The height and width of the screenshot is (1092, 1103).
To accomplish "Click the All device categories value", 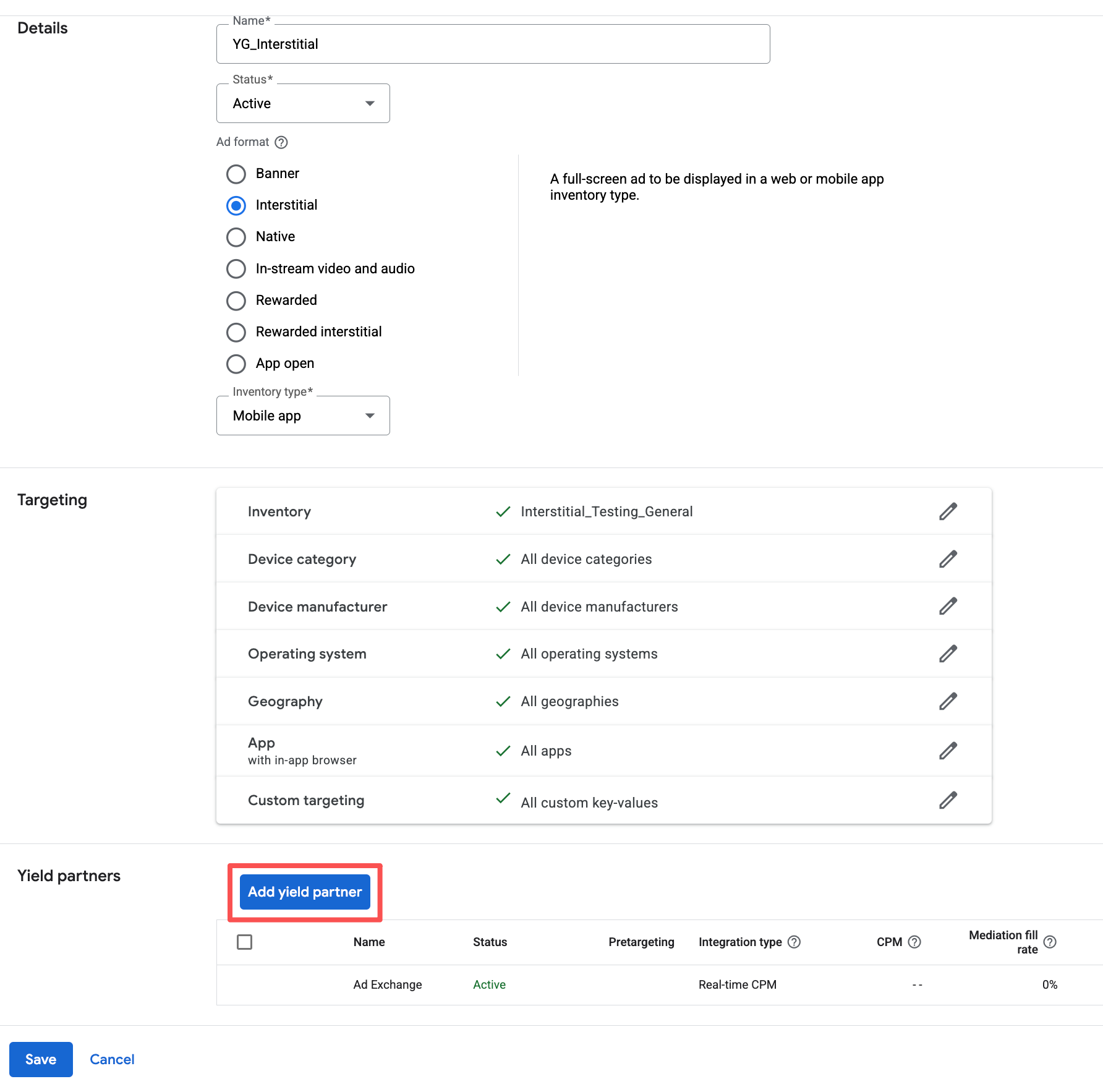I will (586, 559).
